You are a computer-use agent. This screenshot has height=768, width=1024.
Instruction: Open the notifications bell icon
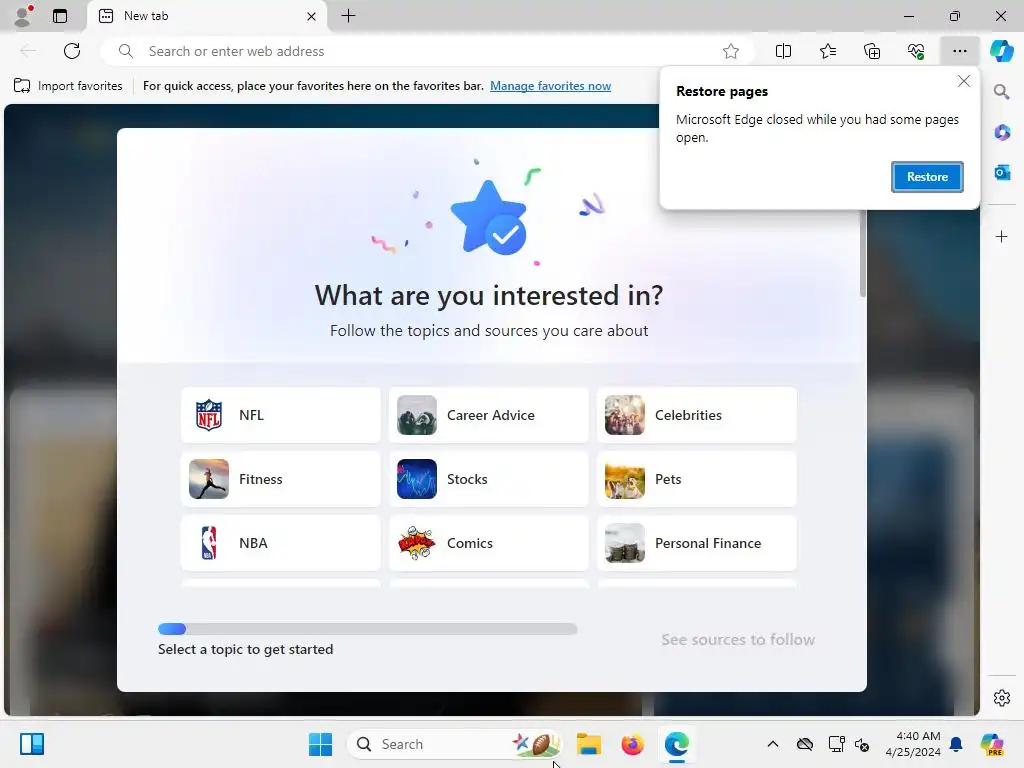pyautogui.click(x=956, y=744)
